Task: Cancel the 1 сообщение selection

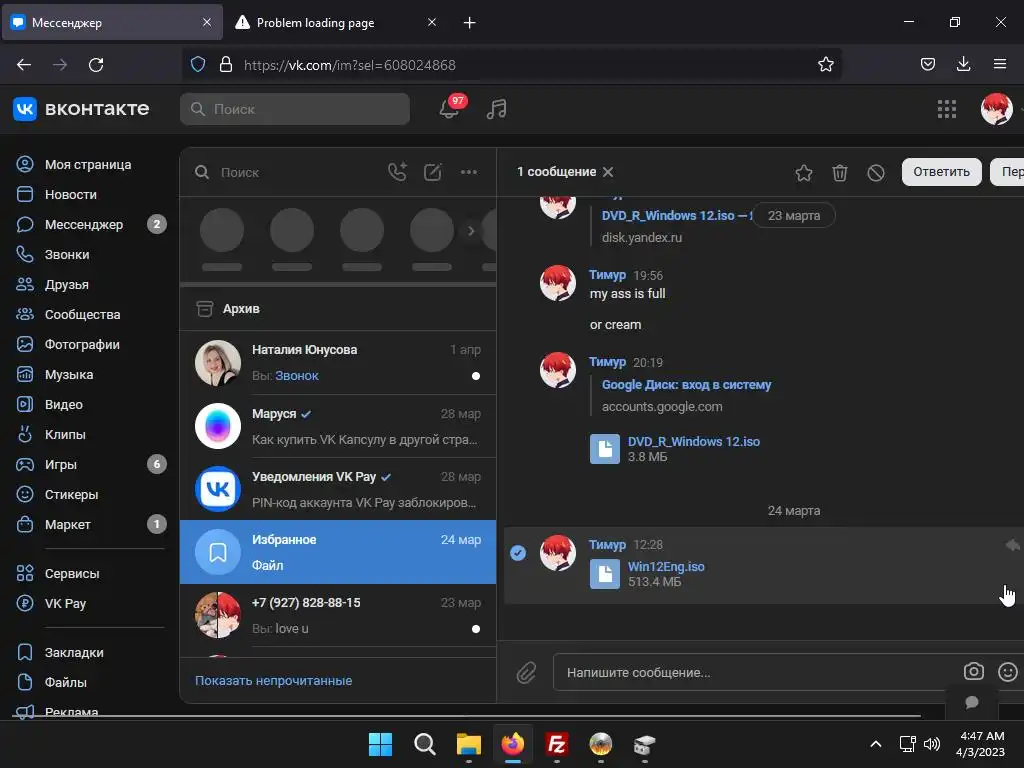Action: tap(608, 172)
